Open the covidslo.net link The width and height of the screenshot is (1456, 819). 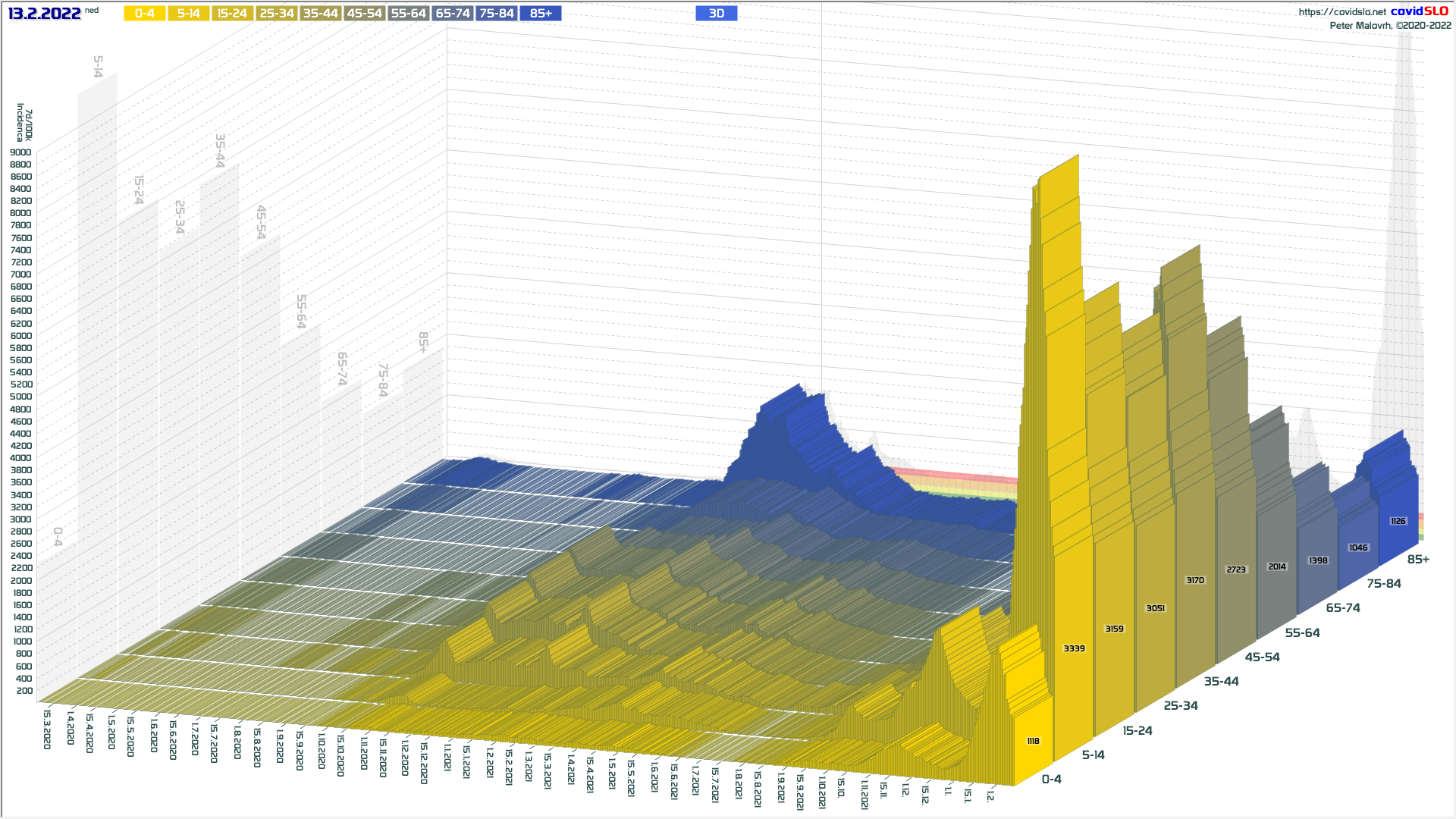pos(1341,12)
